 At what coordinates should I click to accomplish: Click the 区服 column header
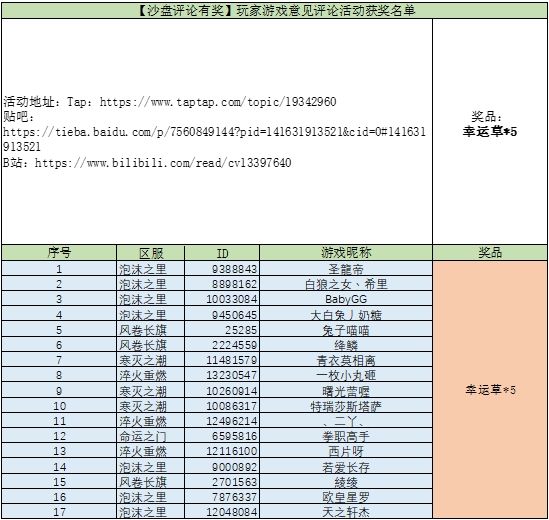pos(151,253)
